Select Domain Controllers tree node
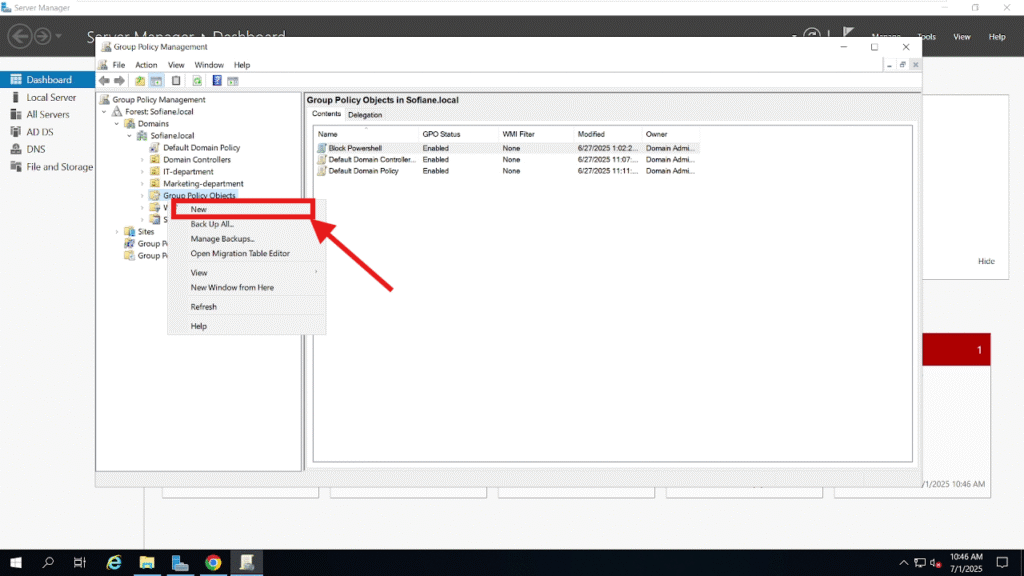The width and height of the screenshot is (1024, 576). [197, 159]
